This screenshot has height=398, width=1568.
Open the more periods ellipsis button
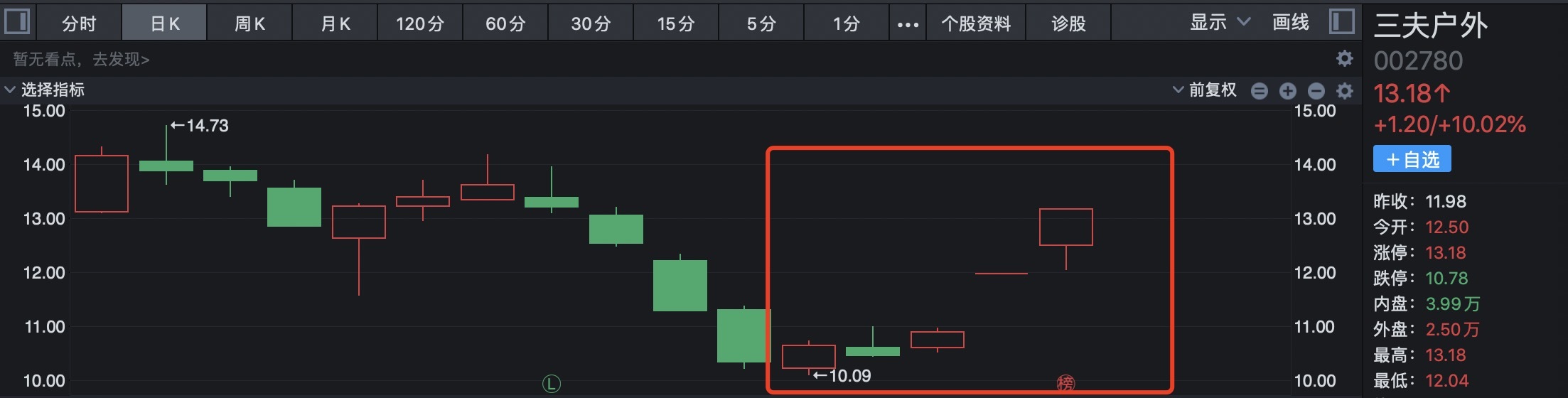pyautogui.click(x=908, y=23)
